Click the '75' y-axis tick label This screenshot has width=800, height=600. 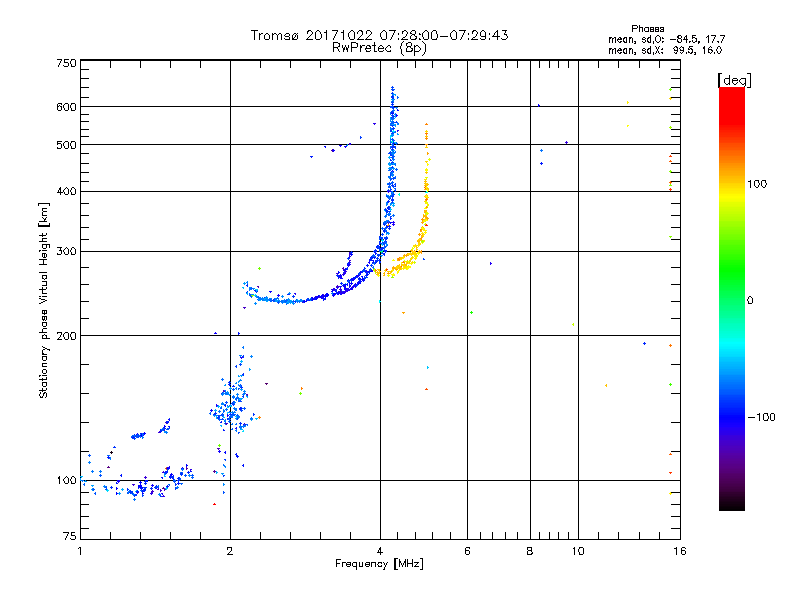[70, 536]
